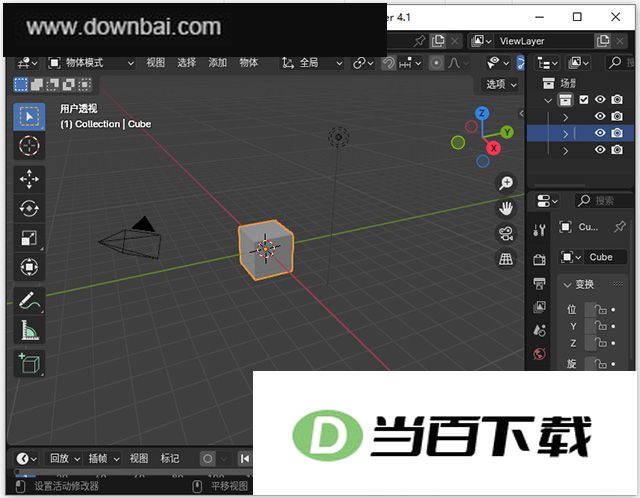This screenshot has width=640, height=498.
Task: Click the red X axis on navigation gizmo
Action: click(493, 148)
